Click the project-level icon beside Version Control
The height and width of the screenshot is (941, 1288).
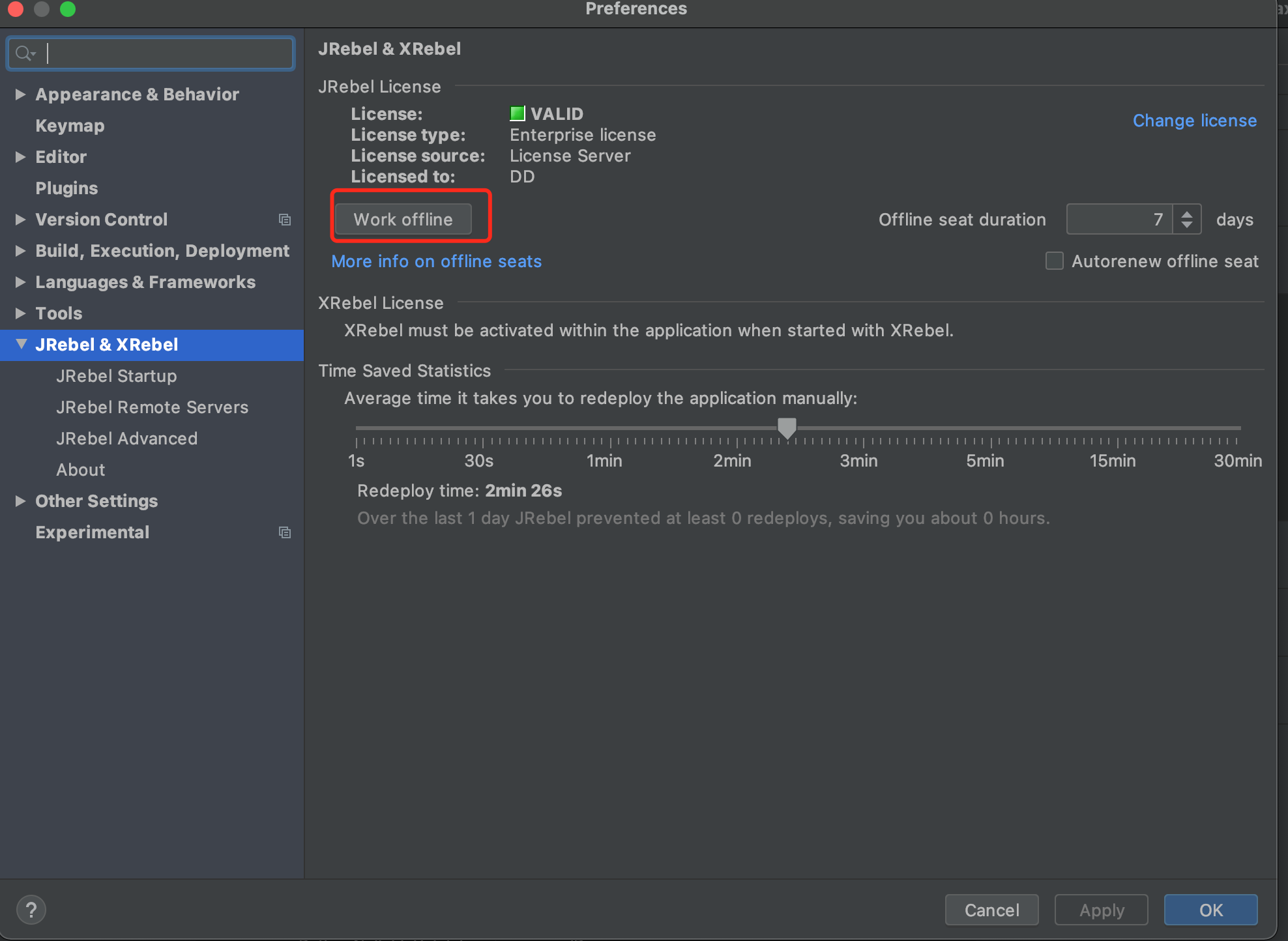click(285, 220)
